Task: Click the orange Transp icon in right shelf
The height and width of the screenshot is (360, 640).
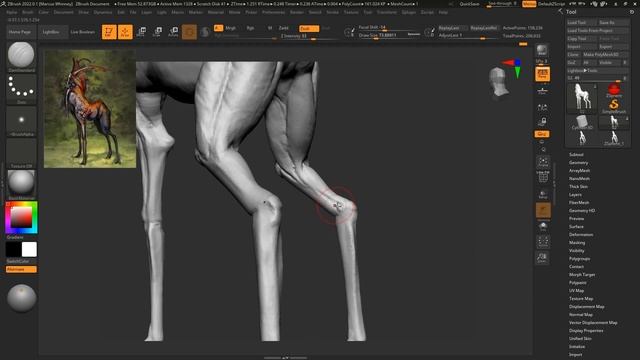Action: (543, 211)
